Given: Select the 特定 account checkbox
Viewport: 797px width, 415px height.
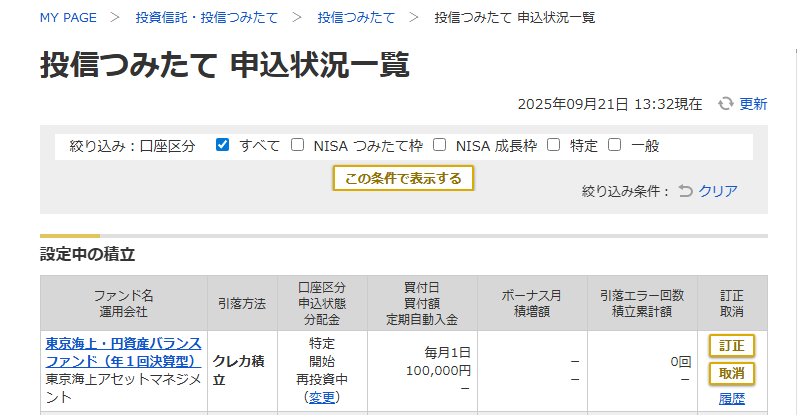Looking at the screenshot, I should coord(554,145).
